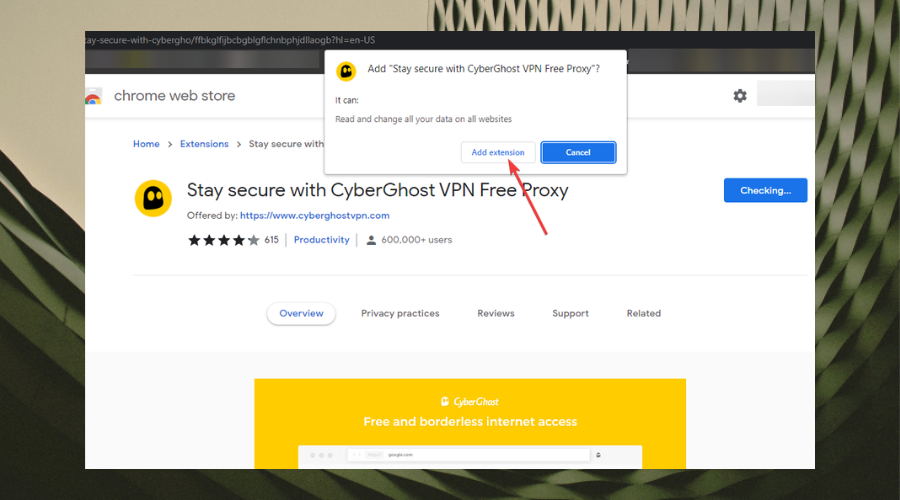The width and height of the screenshot is (900, 500).
Task: Click the blue Checking... button
Action: (765, 191)
